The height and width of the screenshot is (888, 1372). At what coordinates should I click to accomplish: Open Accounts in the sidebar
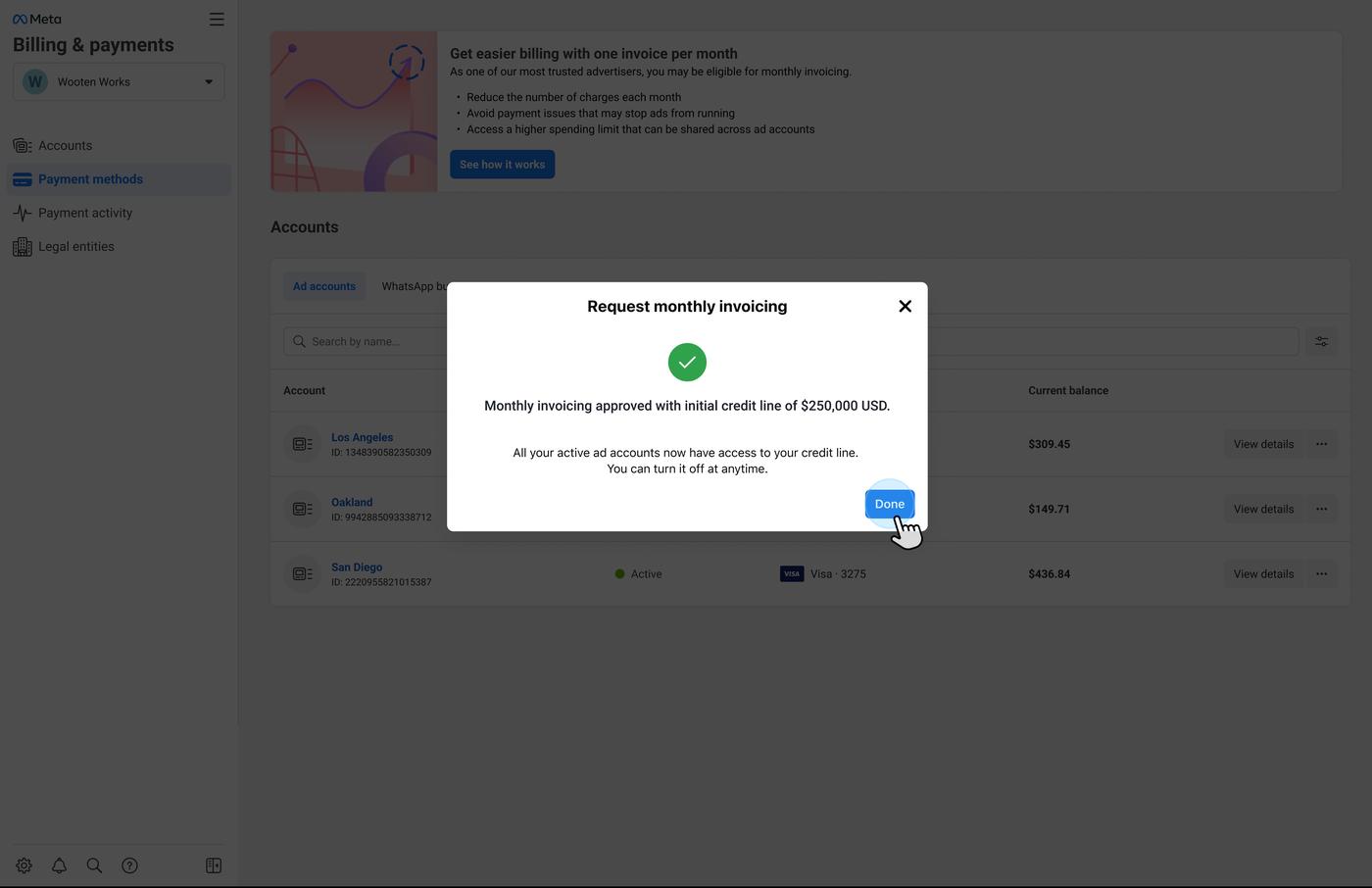(x=119, y=145)
